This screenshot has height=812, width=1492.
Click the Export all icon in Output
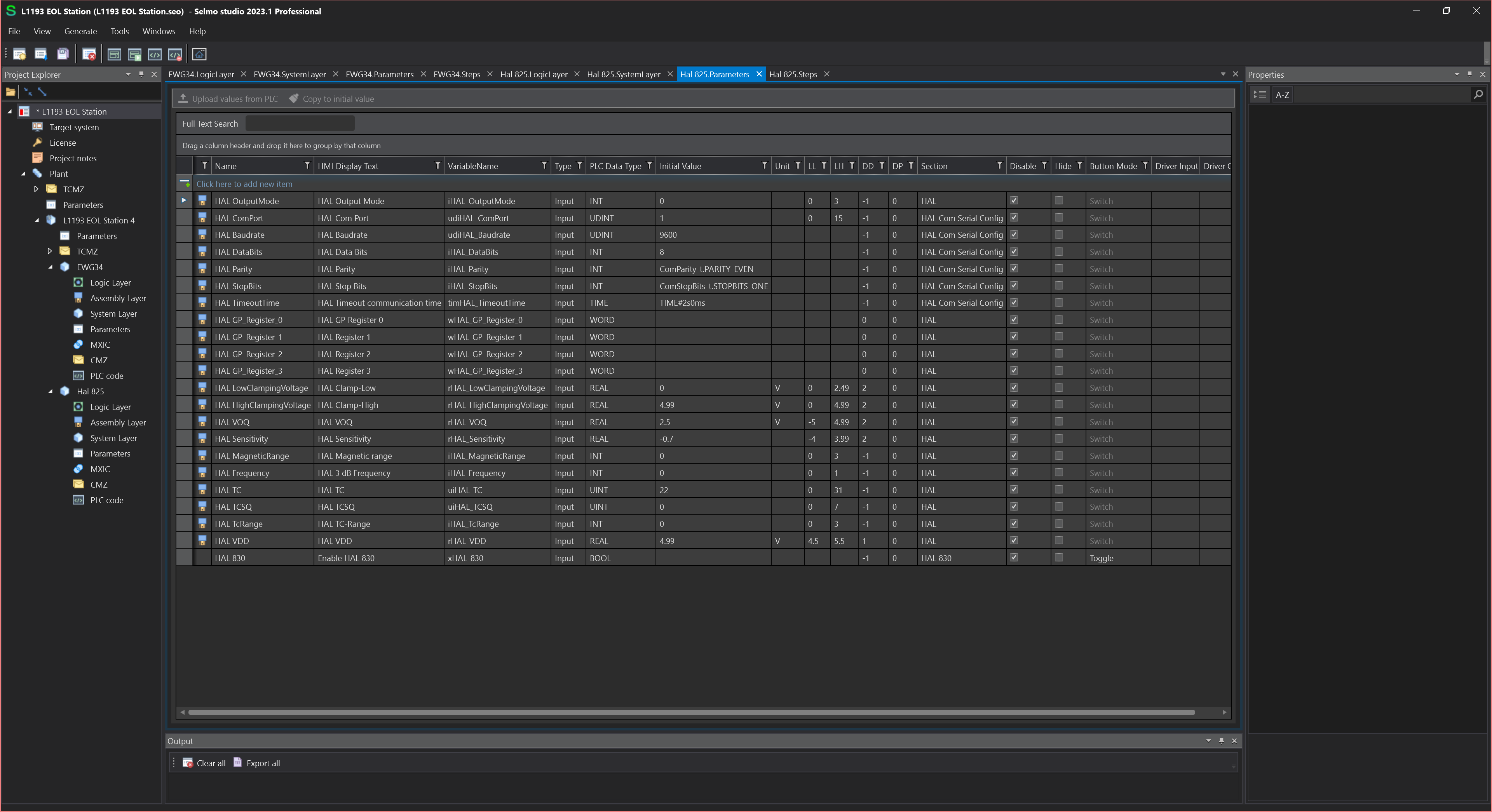(237, 762)
